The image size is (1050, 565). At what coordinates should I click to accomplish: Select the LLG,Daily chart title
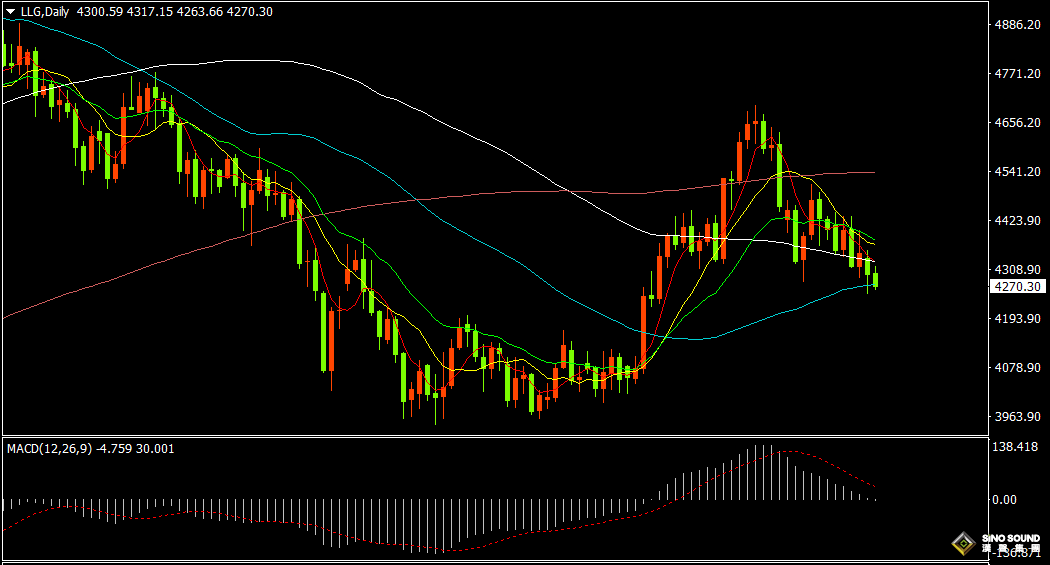(45, 11)
